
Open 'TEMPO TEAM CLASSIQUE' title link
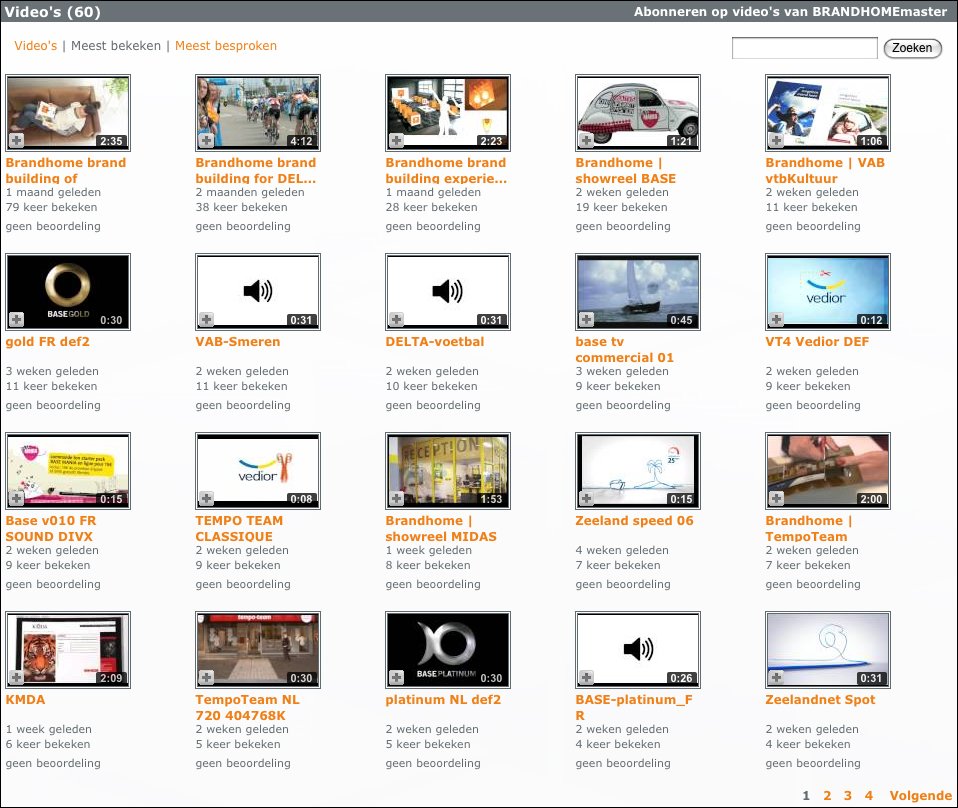[x=239, y=529]
